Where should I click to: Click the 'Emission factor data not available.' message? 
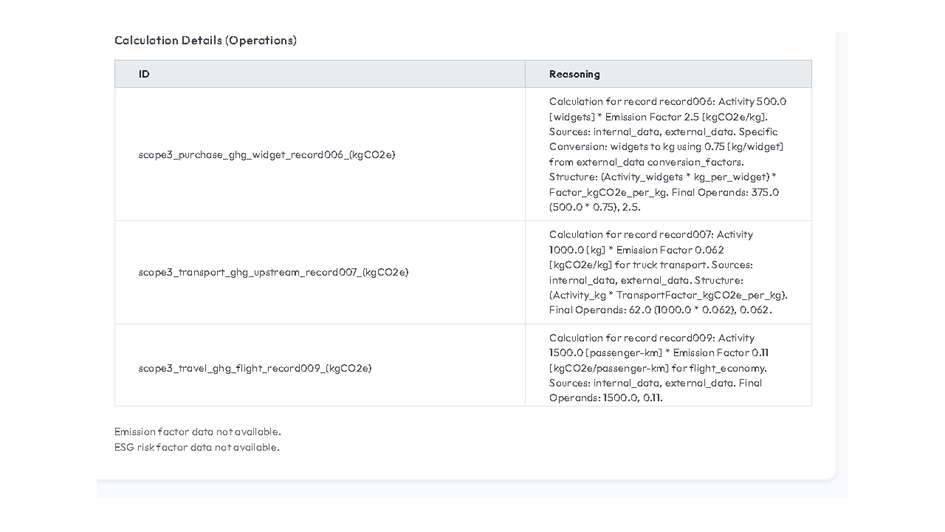197,432
